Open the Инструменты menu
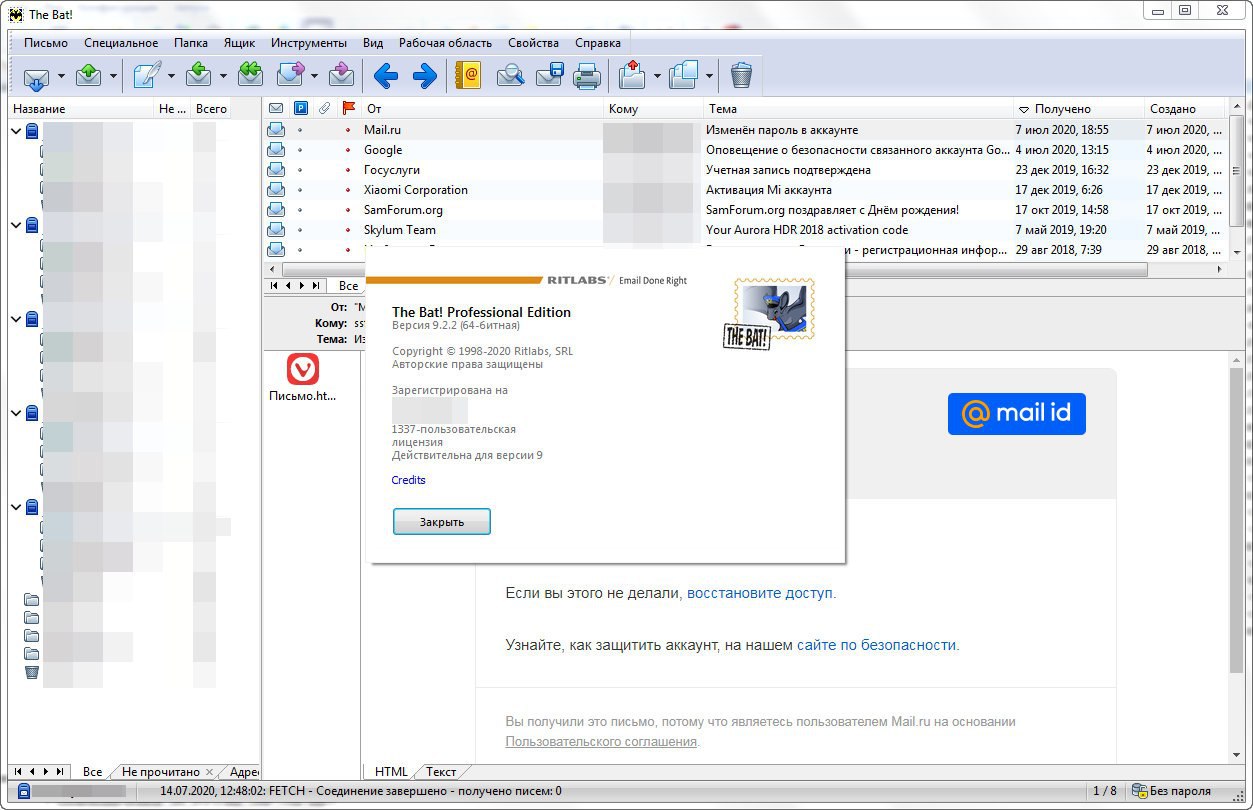The height and width of the screenshot is (810, 1253). click(x=309, y=43)
